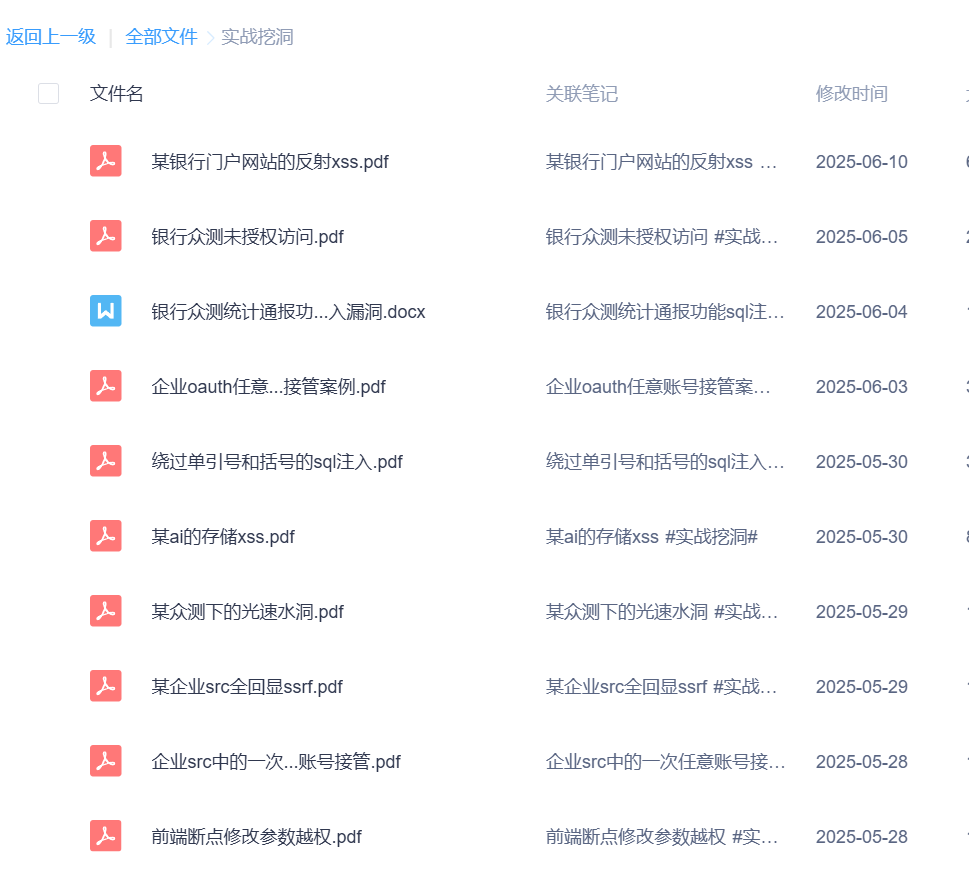Viewport: 969px width, 874px height.
Task: Open linked note 绕过单引号和括号的sql注入...
Action: pyautogui.click(x=665, y=461)
